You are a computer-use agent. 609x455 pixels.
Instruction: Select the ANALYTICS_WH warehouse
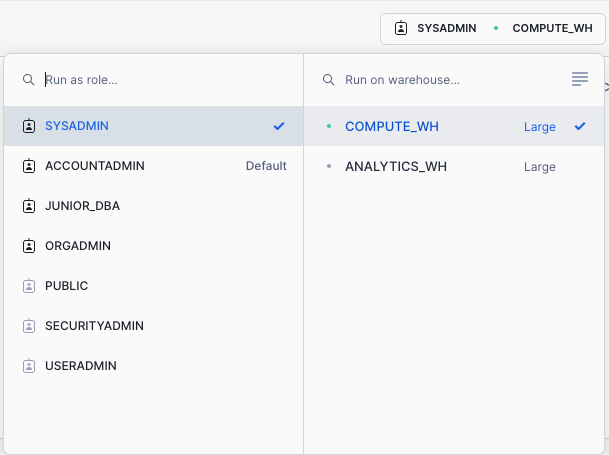point(395,166)
